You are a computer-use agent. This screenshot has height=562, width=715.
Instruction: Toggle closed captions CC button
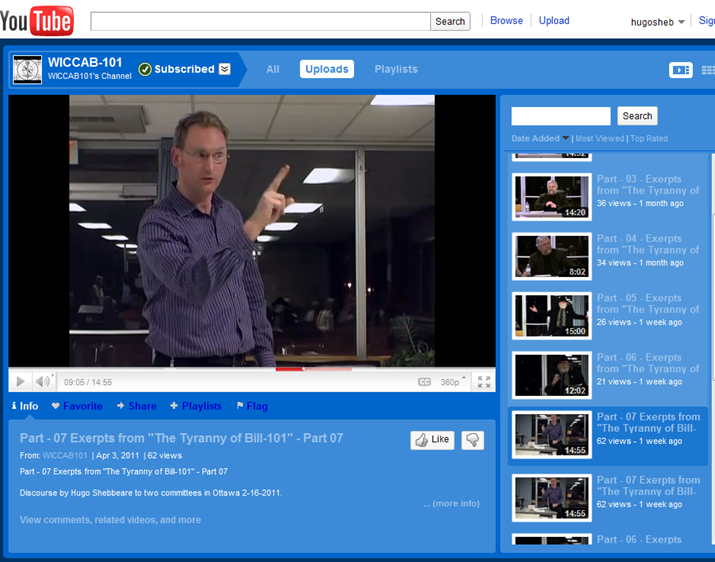click(425, 382)
